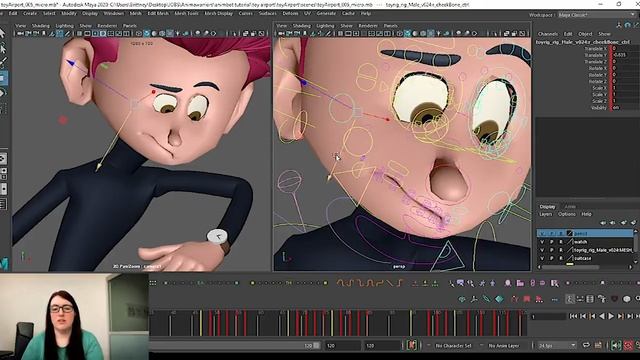Open right viewport Show menu
This screenshot has height=360, width=640.
(x=347, y=26)
